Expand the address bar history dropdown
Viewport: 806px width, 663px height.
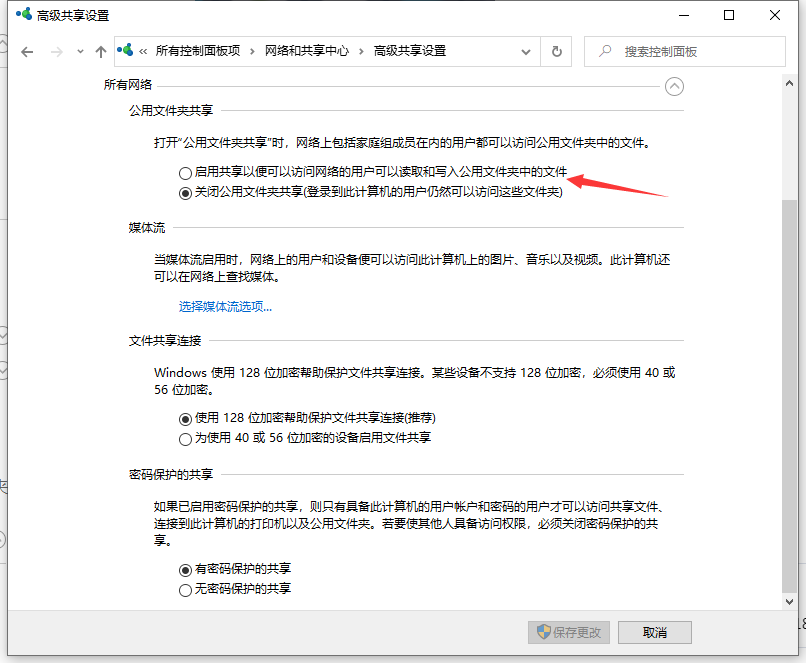click(526, 51)
